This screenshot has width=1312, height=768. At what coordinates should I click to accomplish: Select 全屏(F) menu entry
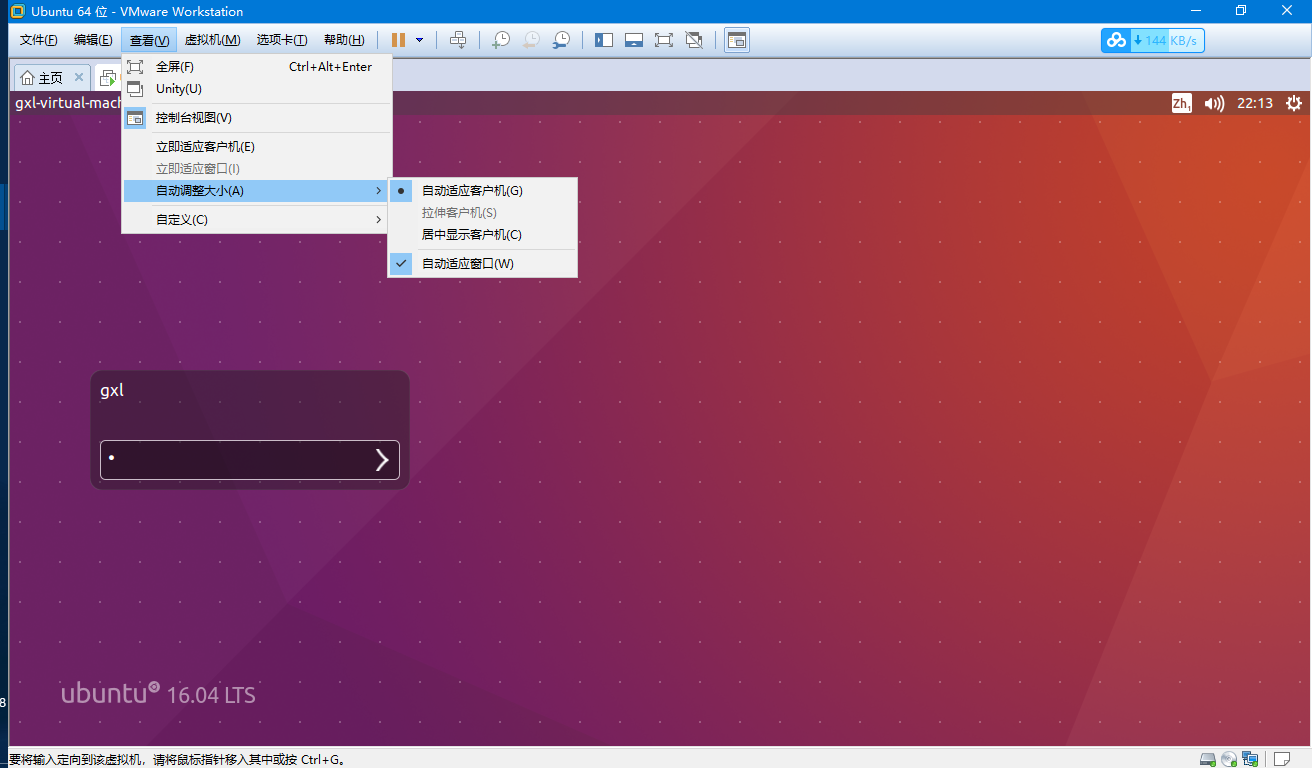(x=257, y=67)
